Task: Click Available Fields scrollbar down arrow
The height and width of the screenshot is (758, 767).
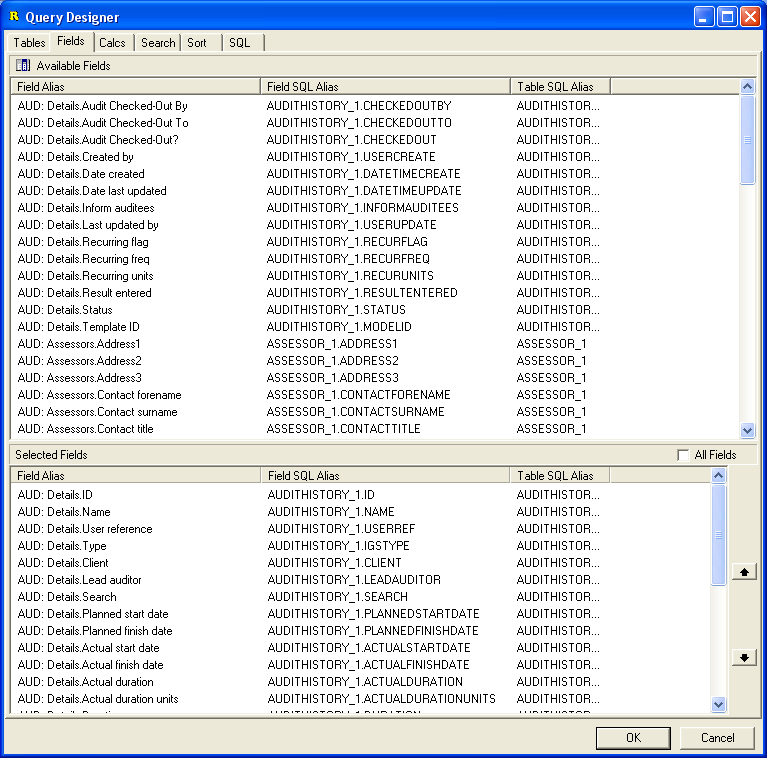Action: click(747, 430)
